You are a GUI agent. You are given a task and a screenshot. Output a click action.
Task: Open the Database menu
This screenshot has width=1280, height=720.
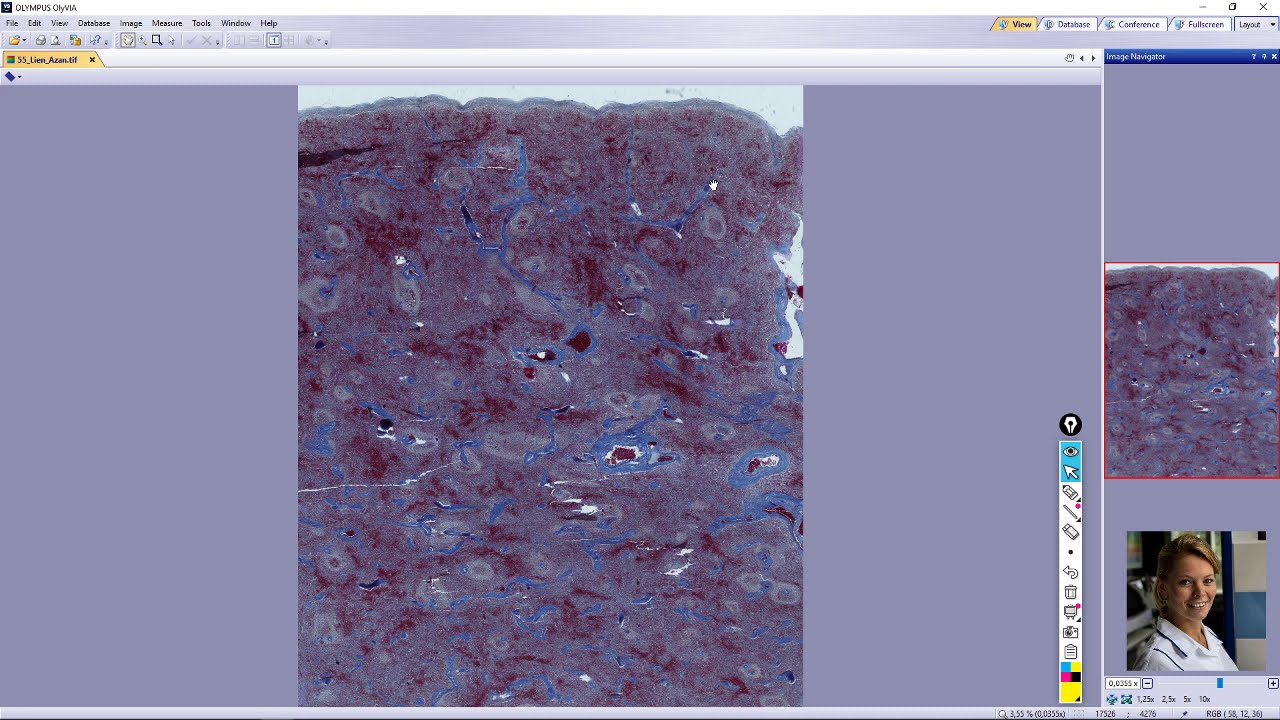(94, 23)
